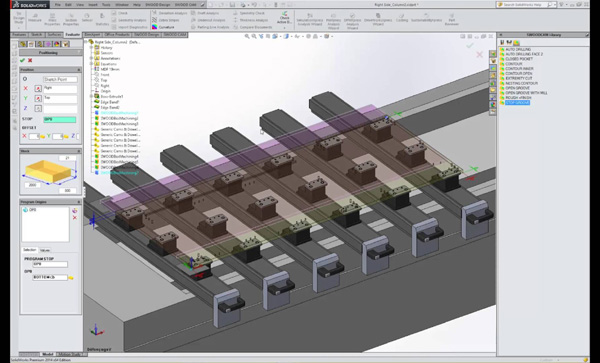
Task: Pick X axis reference selector icon
Action: [38, 88]
